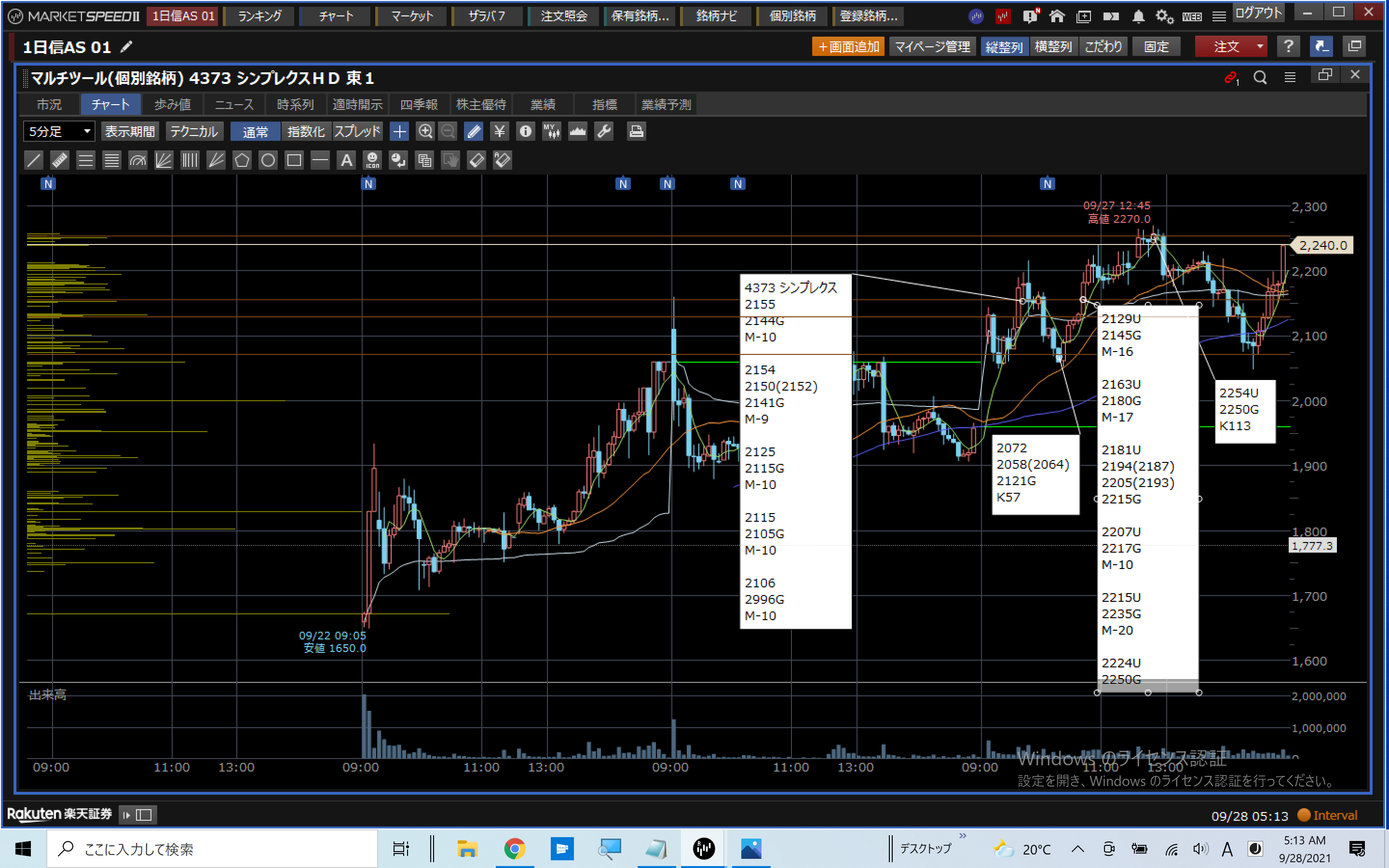Toggle the crosshair cursor button

[399, 132]
